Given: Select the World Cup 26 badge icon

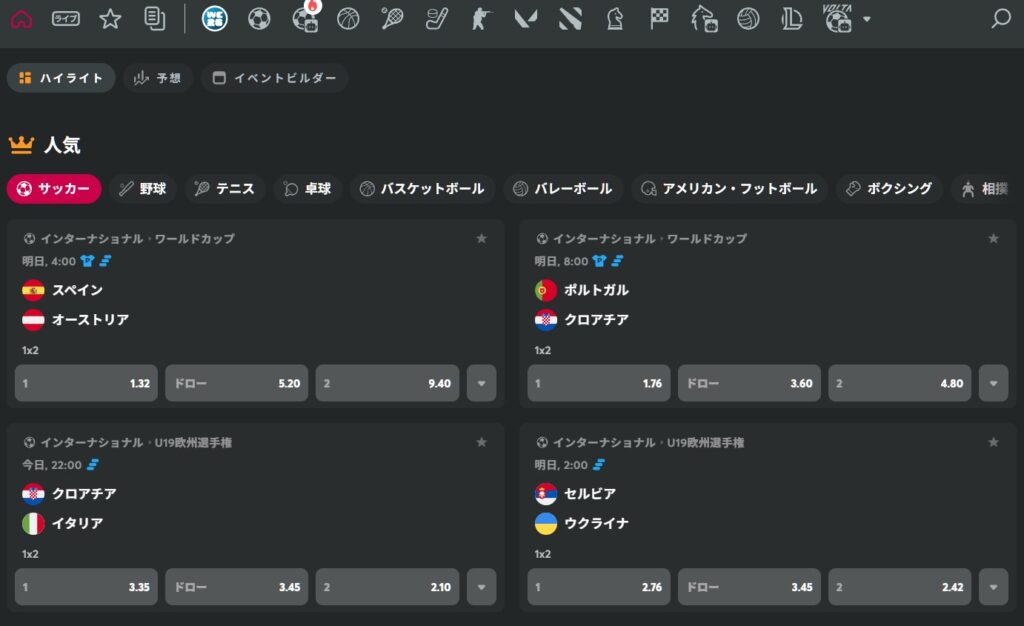Looking at the screenshot, I should (x=215, y=19).
